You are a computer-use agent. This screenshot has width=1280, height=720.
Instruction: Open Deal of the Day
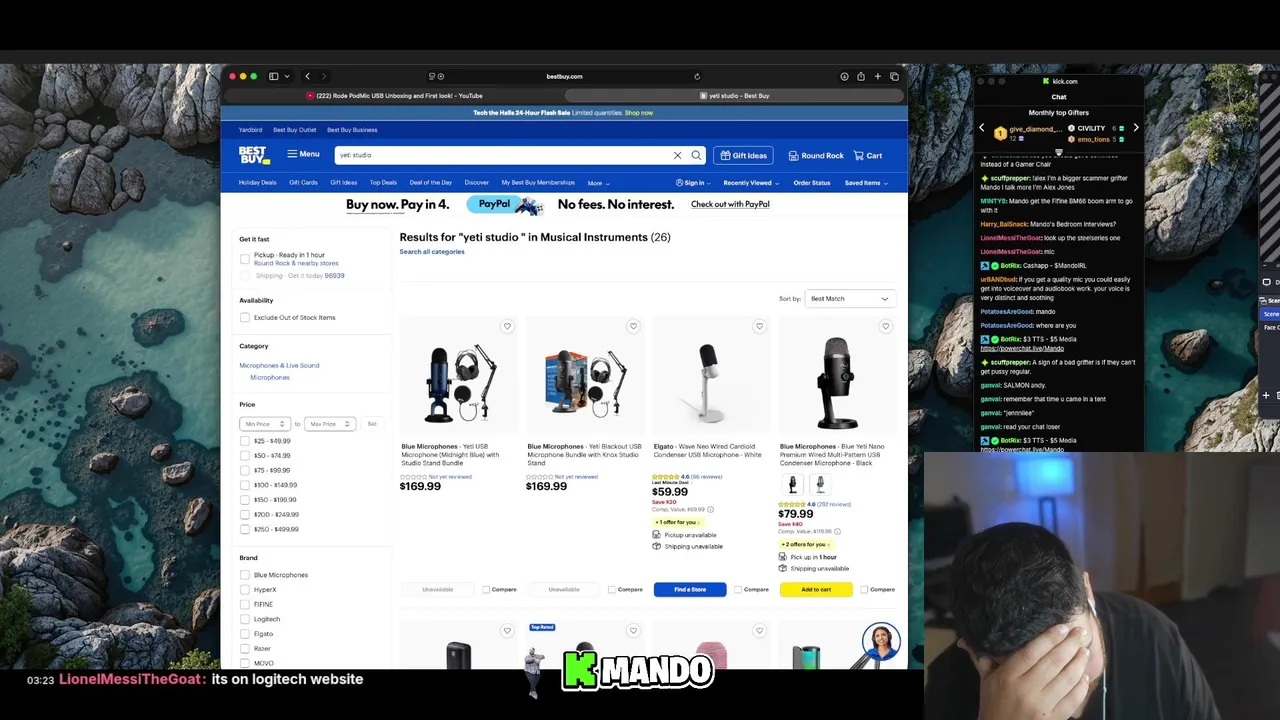tap(430, 183)
